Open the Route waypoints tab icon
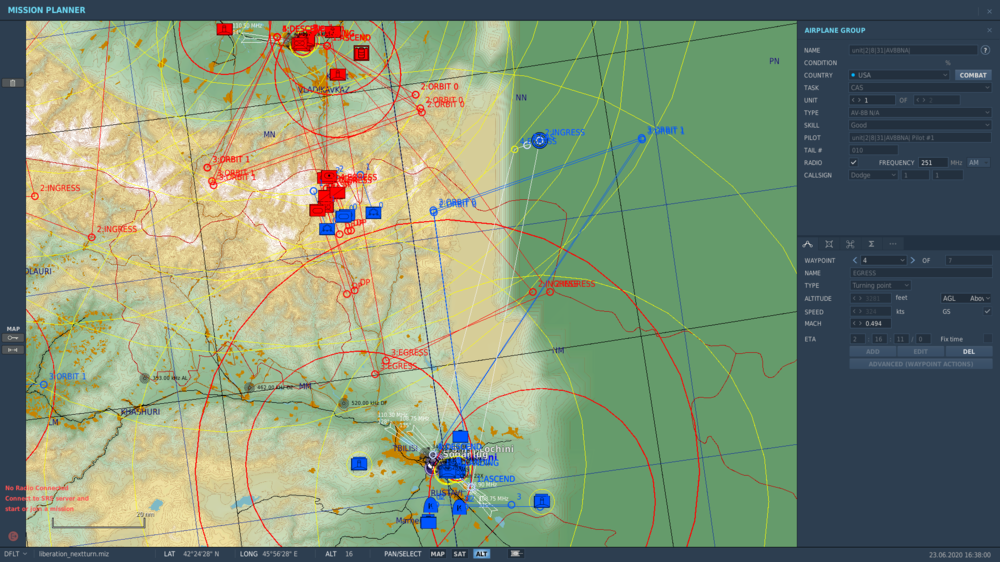 tap(807, 244)
